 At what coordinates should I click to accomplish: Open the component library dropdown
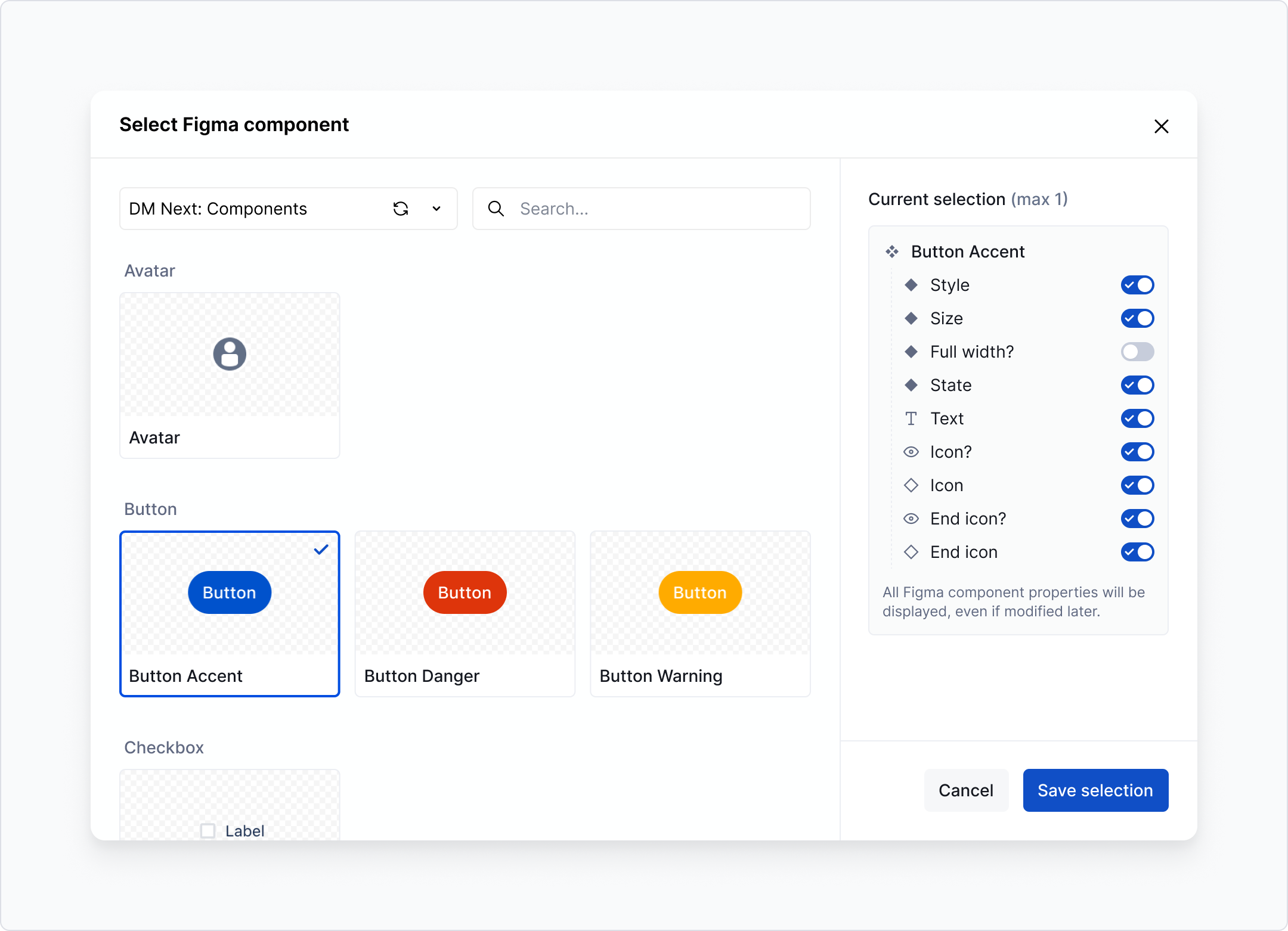coord(436,209)
